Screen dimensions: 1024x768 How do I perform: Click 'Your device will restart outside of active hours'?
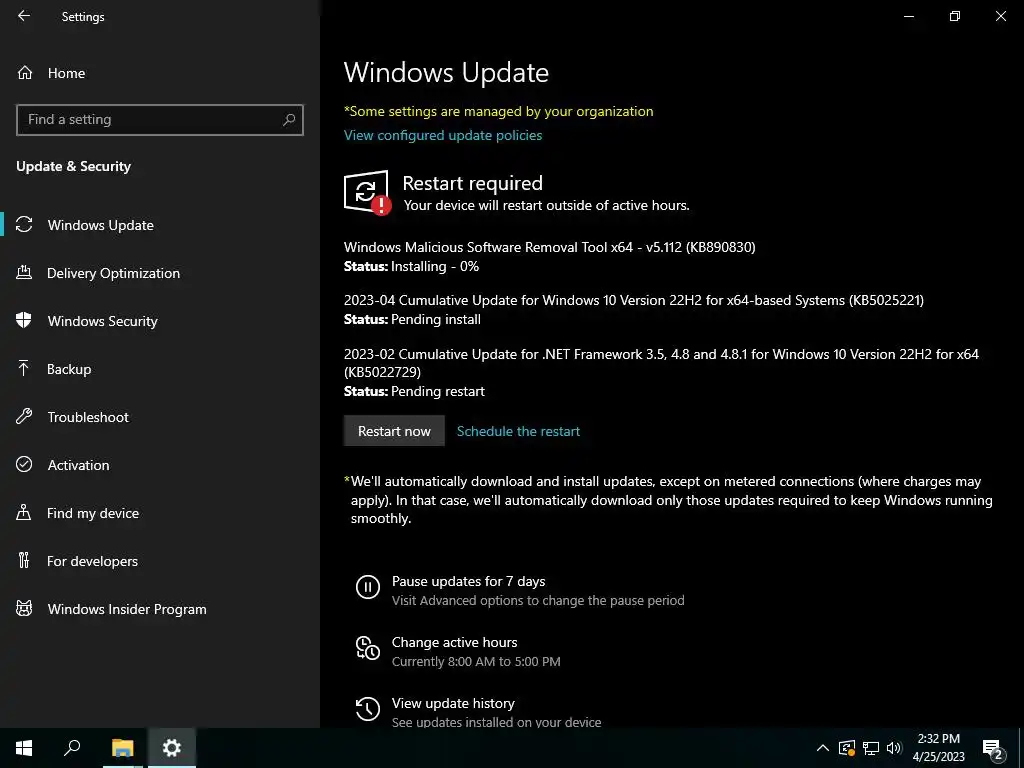[546, 205]
